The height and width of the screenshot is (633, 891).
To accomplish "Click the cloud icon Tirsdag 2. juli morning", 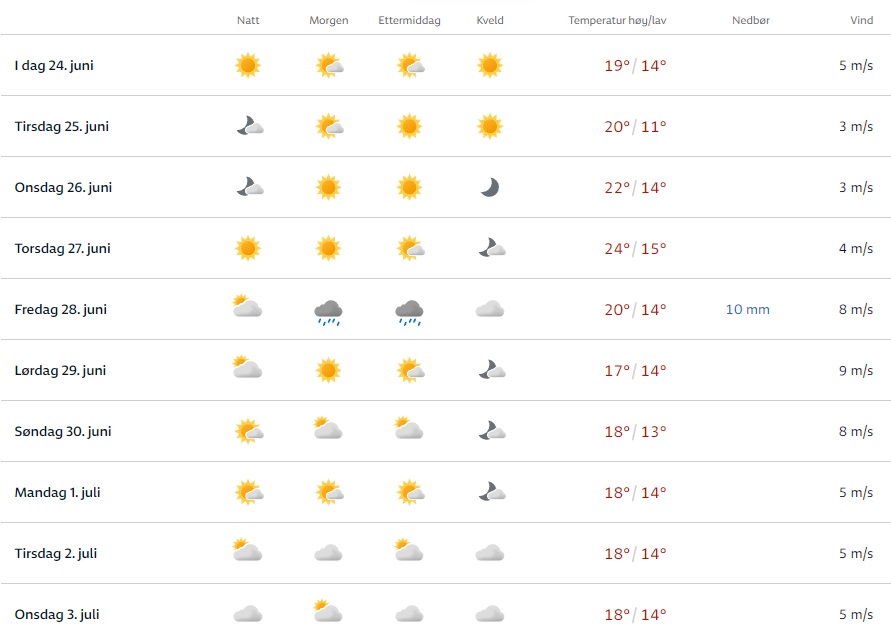I will [328, 553].
